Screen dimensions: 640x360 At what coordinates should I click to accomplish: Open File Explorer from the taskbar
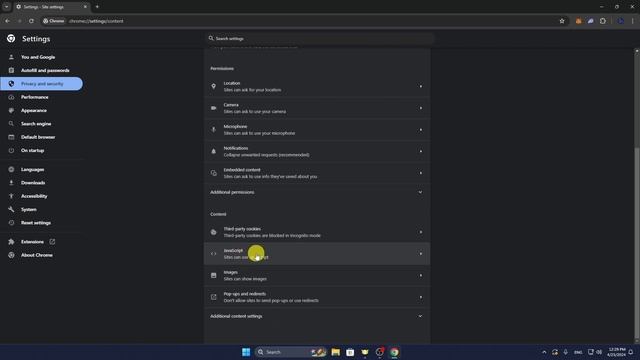pyautogui.click(x=336, y=352)
